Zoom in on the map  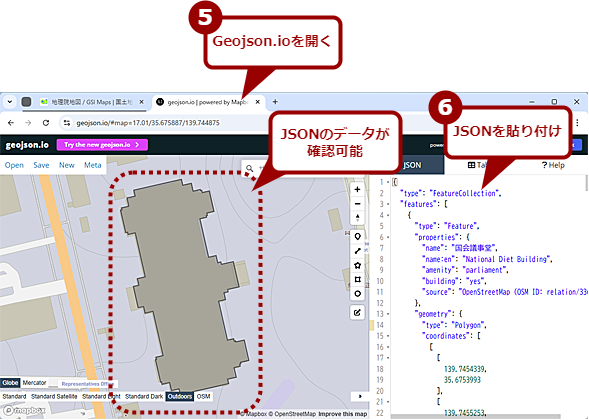(x=357, y=190)
